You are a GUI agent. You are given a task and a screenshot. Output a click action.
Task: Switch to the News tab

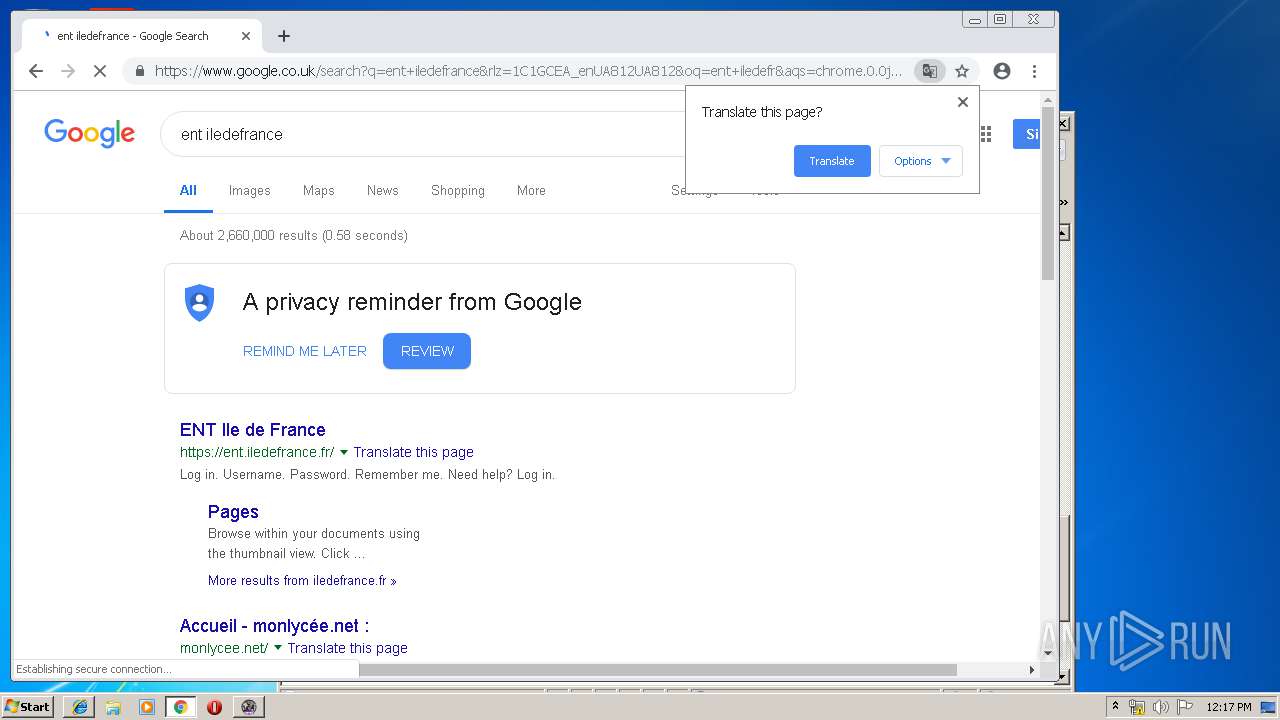click(x=382, y=190)
